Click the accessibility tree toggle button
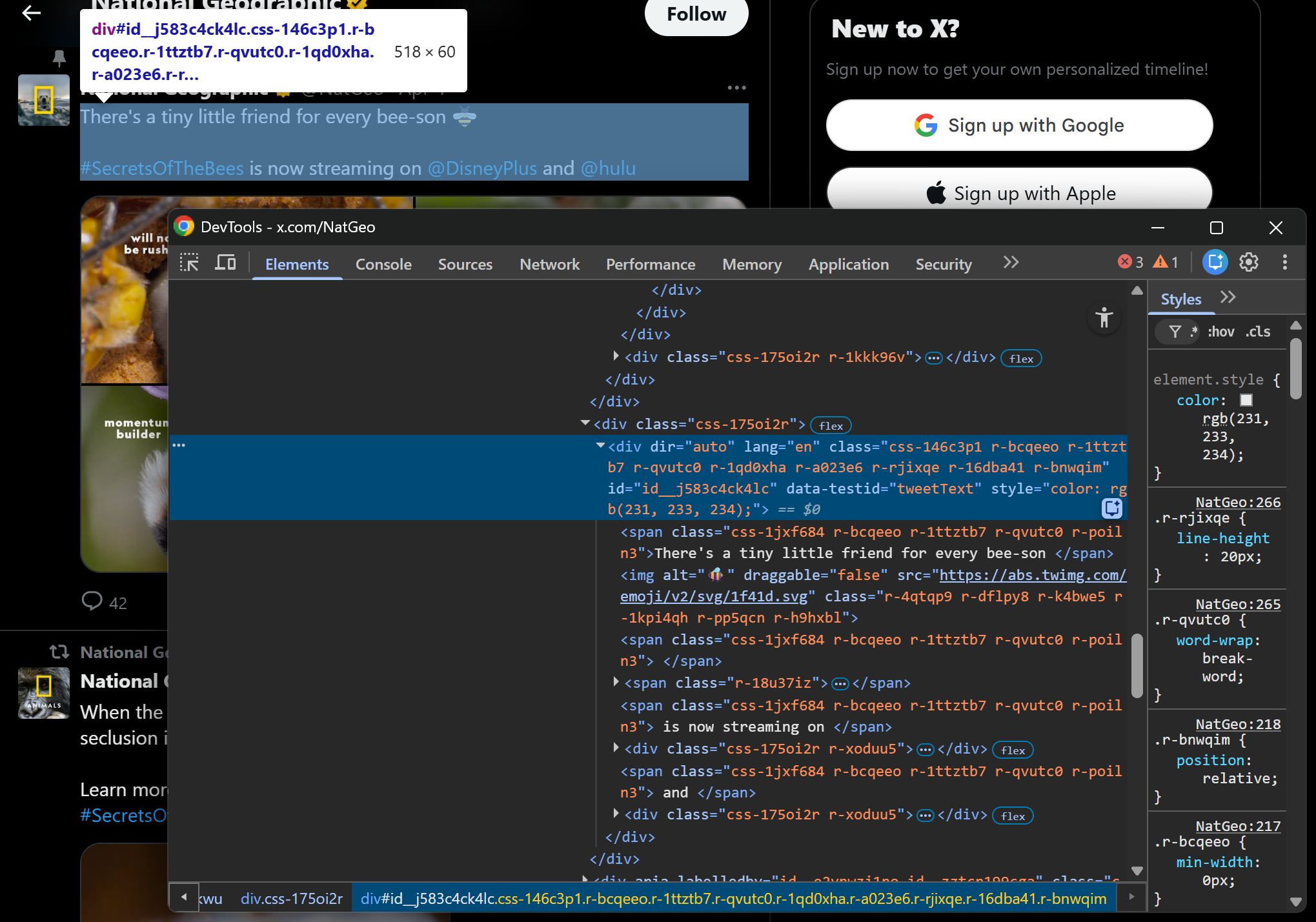1316x922 pixels. point(1104,317)
